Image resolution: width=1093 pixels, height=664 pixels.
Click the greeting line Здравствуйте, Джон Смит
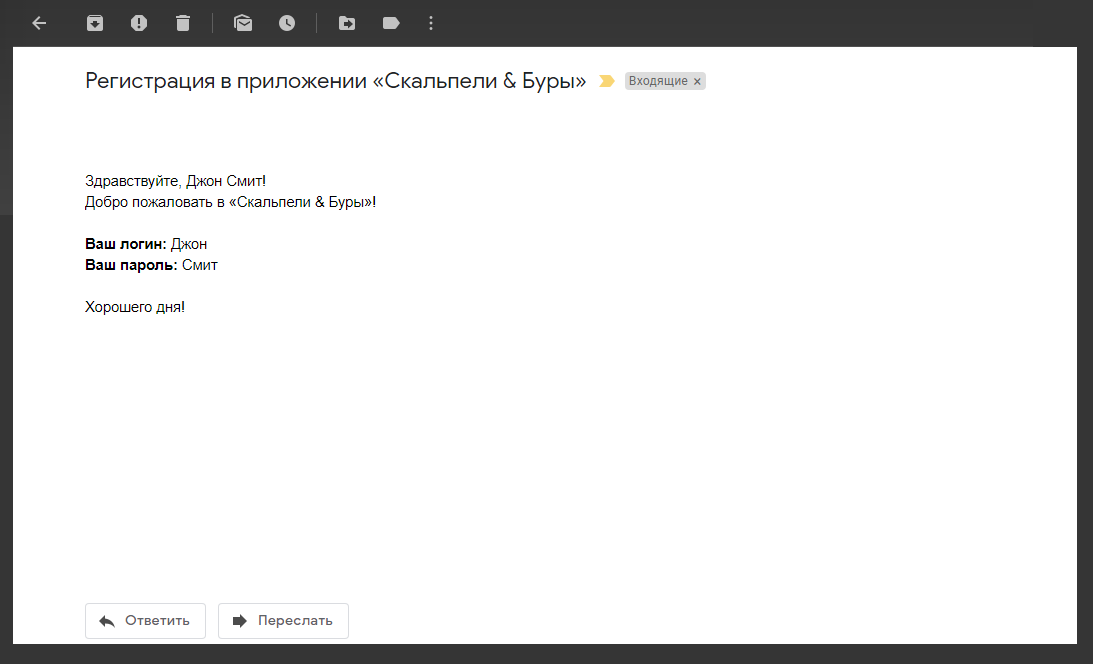(176, 181)
